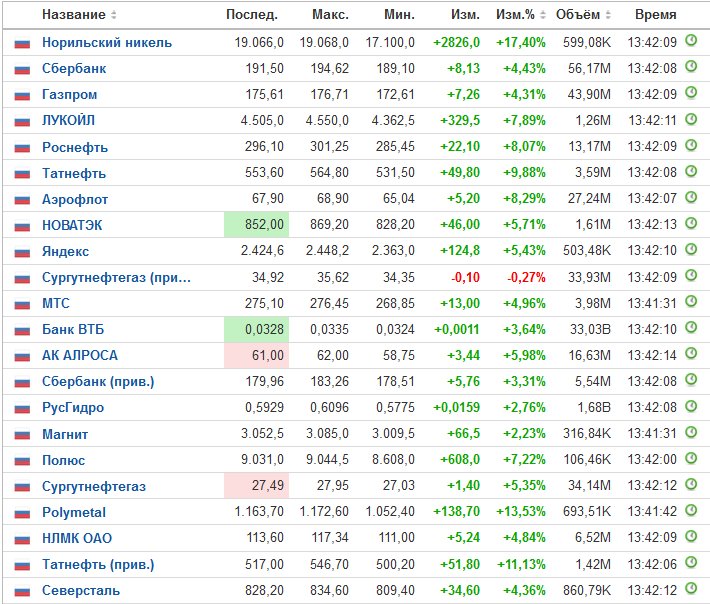Open the АК АЛРОСА stock link
The height and width of the screenshot is (604, 710).
coord(80,355)
